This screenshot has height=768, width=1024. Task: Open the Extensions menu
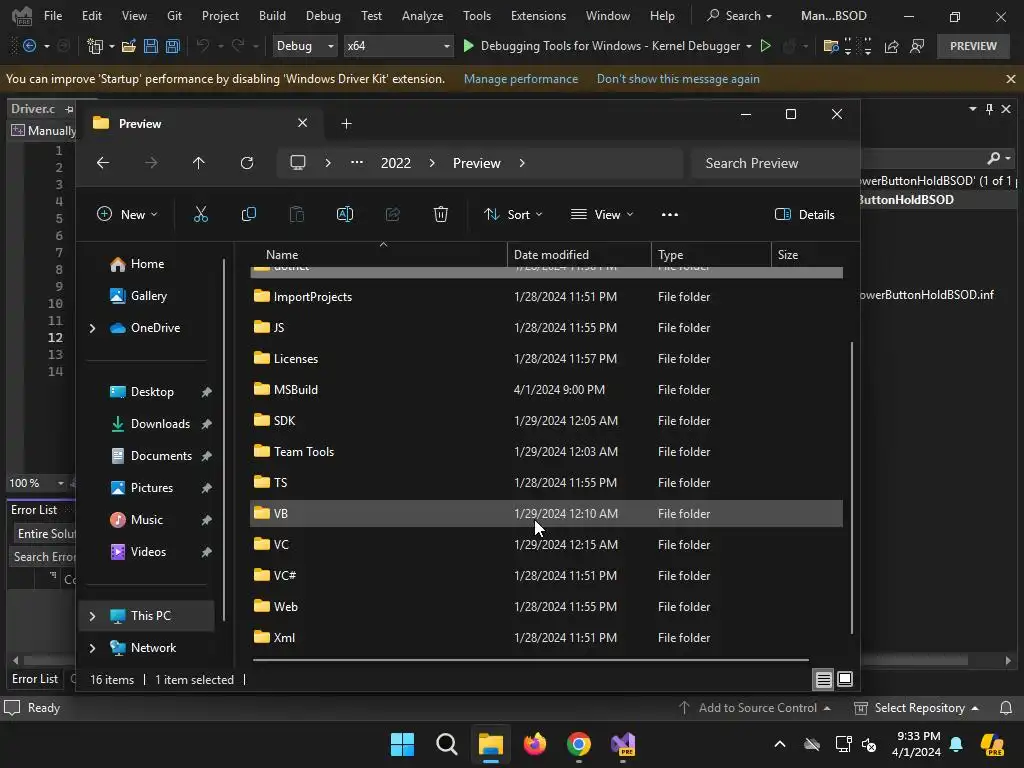click(538, 16)
